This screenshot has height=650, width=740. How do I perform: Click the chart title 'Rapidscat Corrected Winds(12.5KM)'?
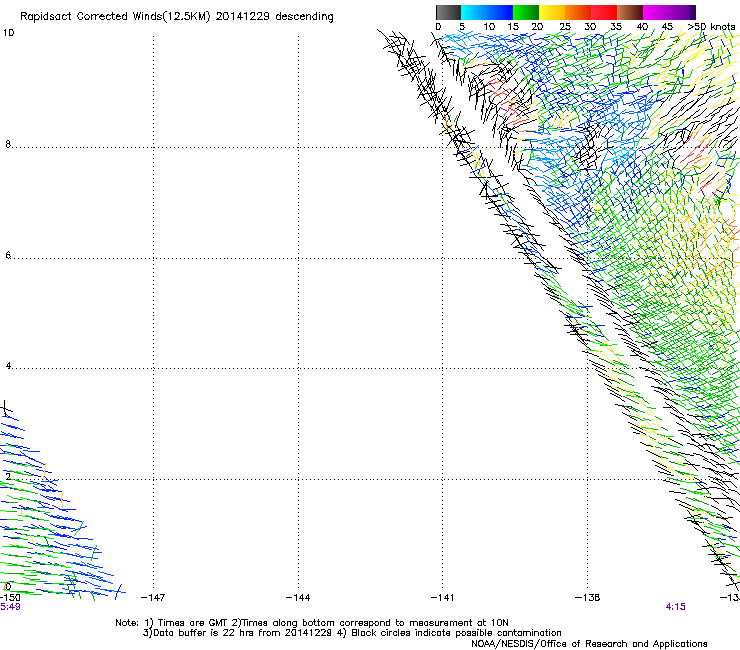pyautogui.click(x=115, y=17)
